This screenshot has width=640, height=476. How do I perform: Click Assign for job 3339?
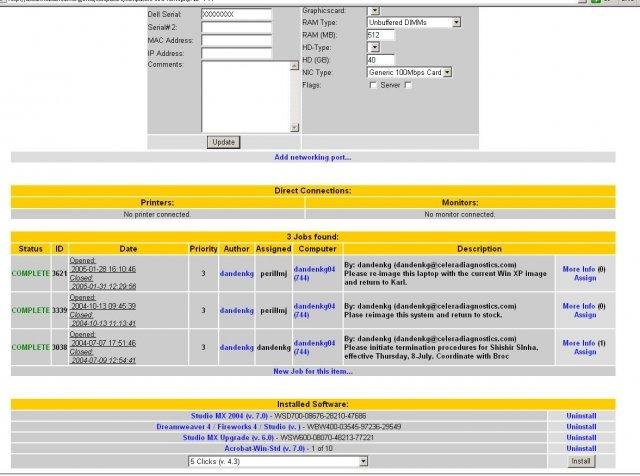pos(585,315)
